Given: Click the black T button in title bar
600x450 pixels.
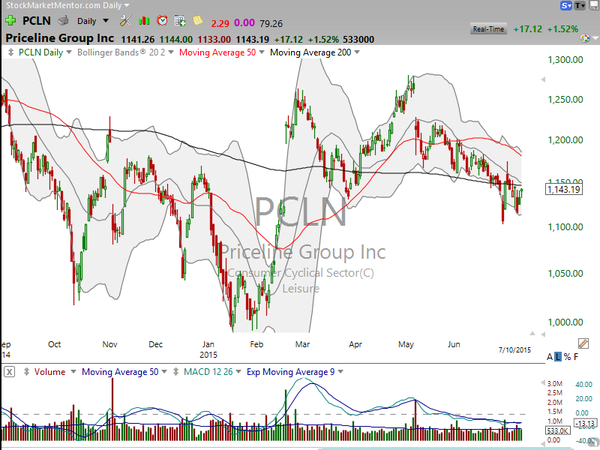Looking at the screenshot, I should tap(580, 5).
